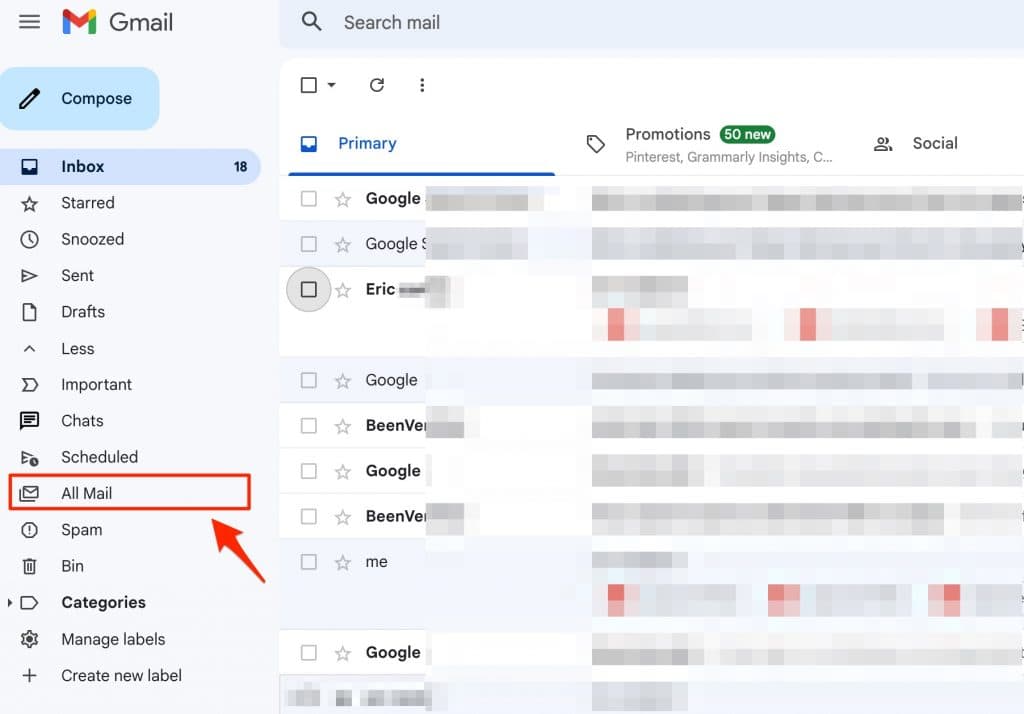Open the Bin label text

coord(72,566)
